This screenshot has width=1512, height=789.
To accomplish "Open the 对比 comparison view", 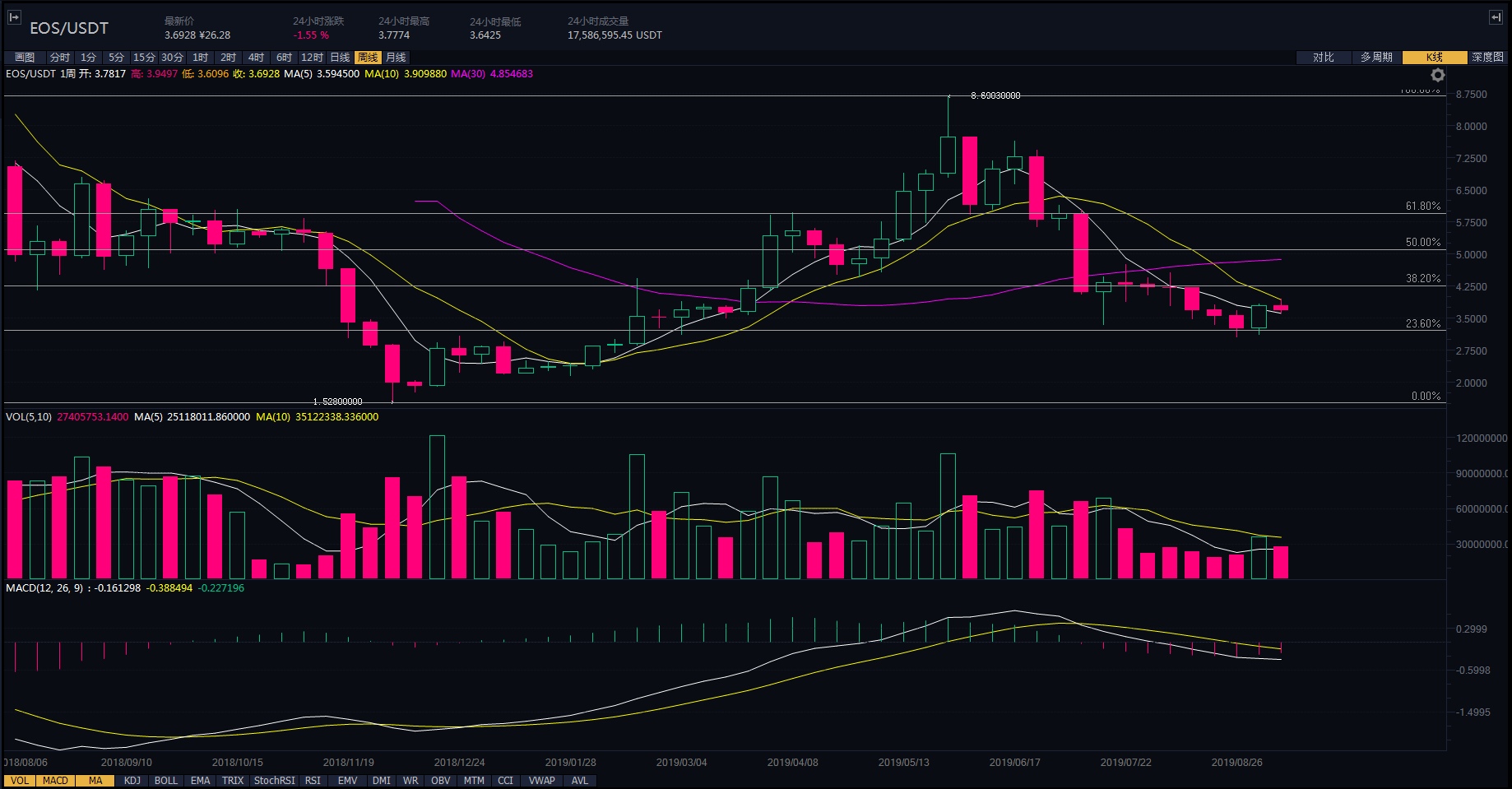I will (1323, 58).
